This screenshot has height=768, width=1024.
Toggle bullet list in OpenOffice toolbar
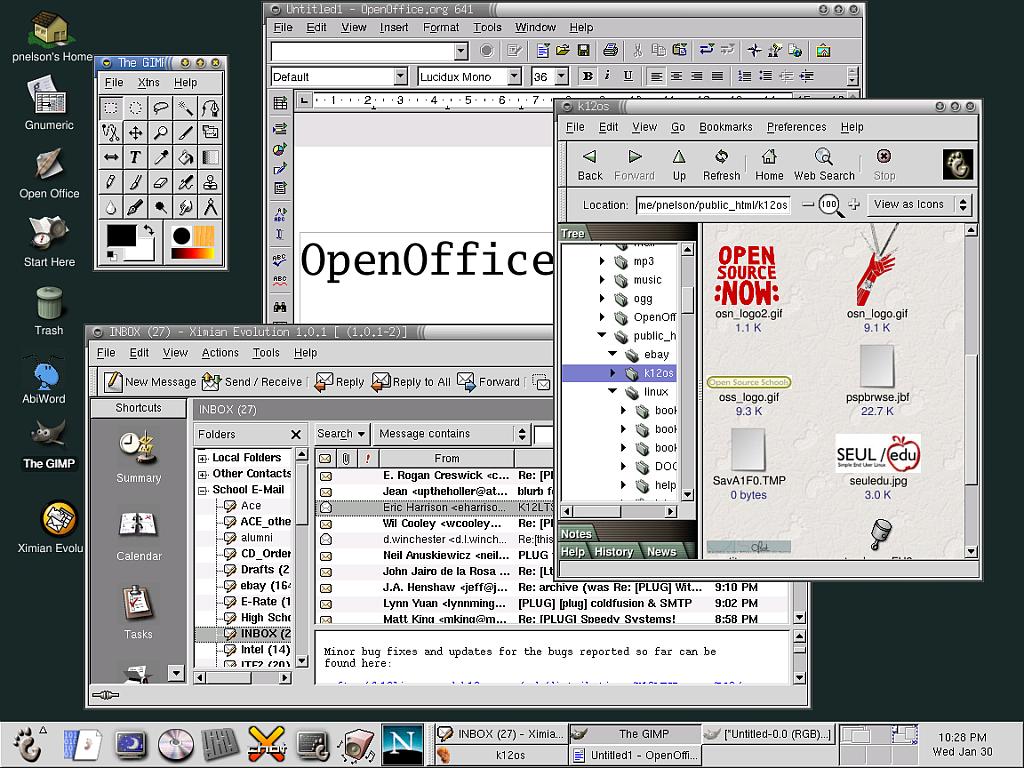[765, 76]
